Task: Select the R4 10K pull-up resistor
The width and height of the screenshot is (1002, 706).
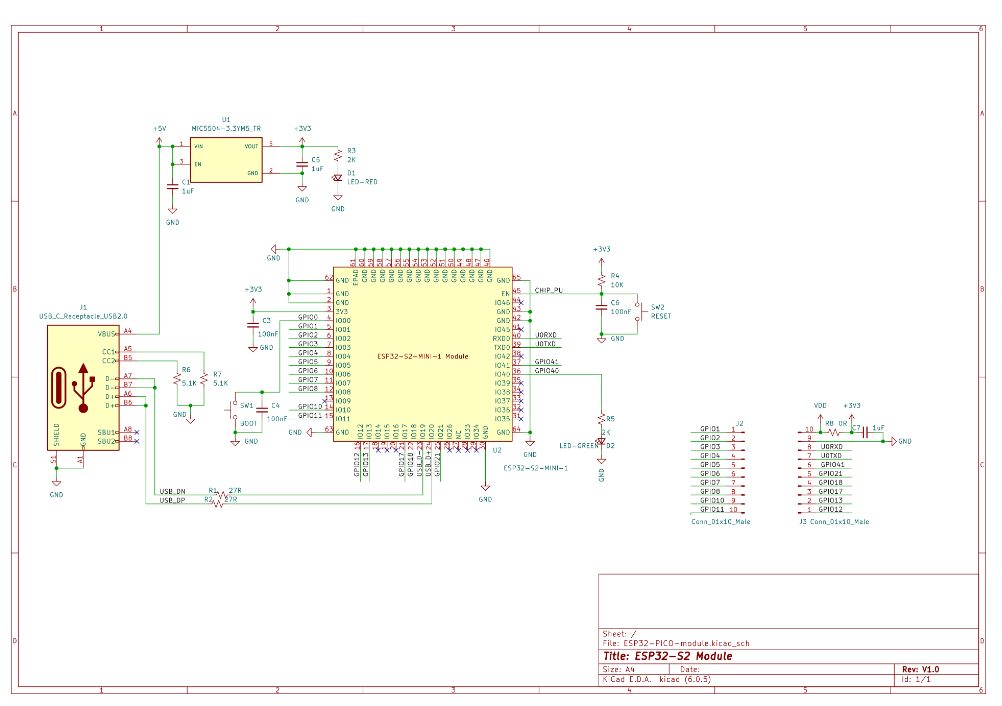Action: coord(601,280)
